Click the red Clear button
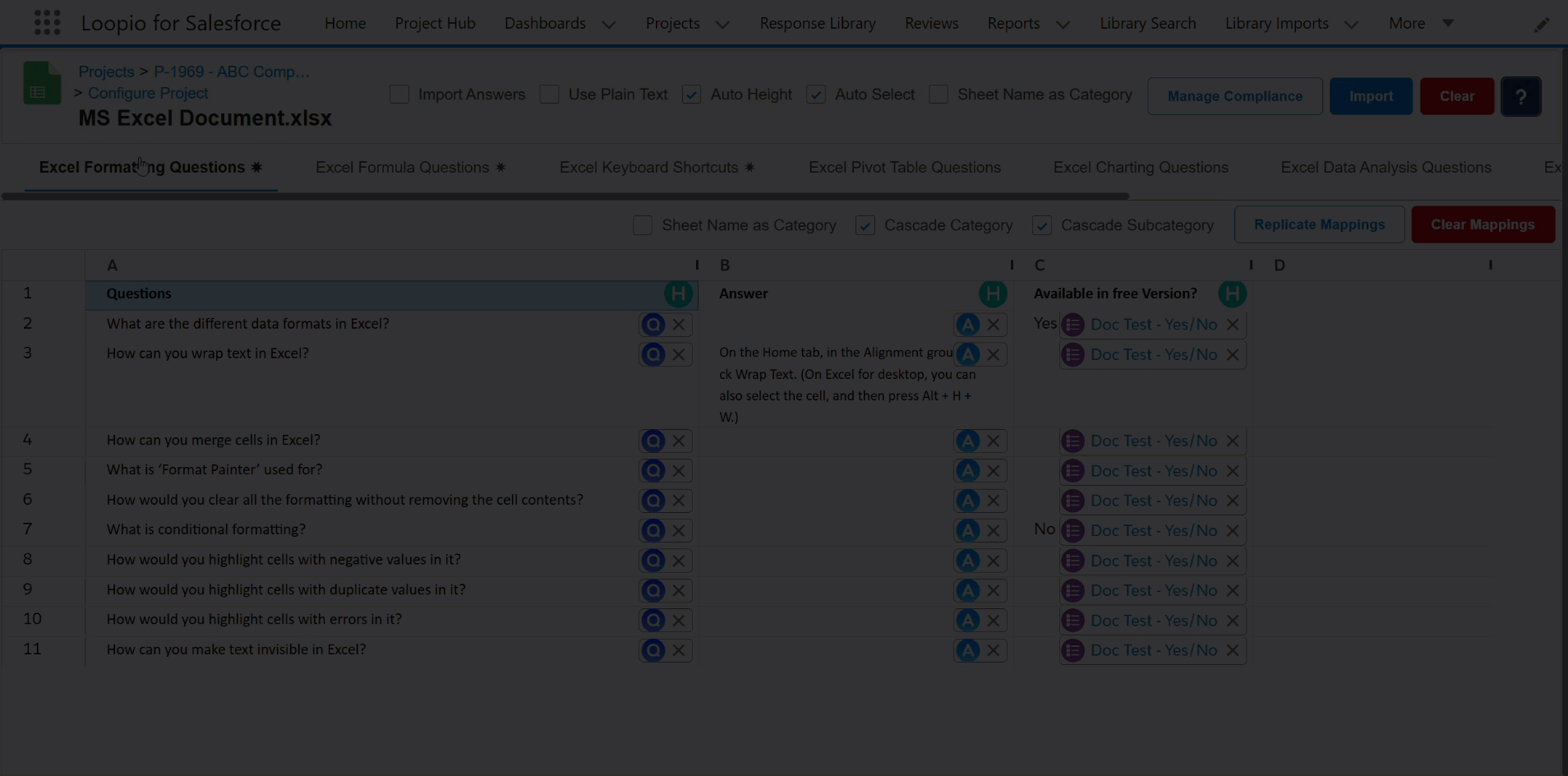The width and height of the screenshot is (1568, 776). click(x=1456, y=96)
